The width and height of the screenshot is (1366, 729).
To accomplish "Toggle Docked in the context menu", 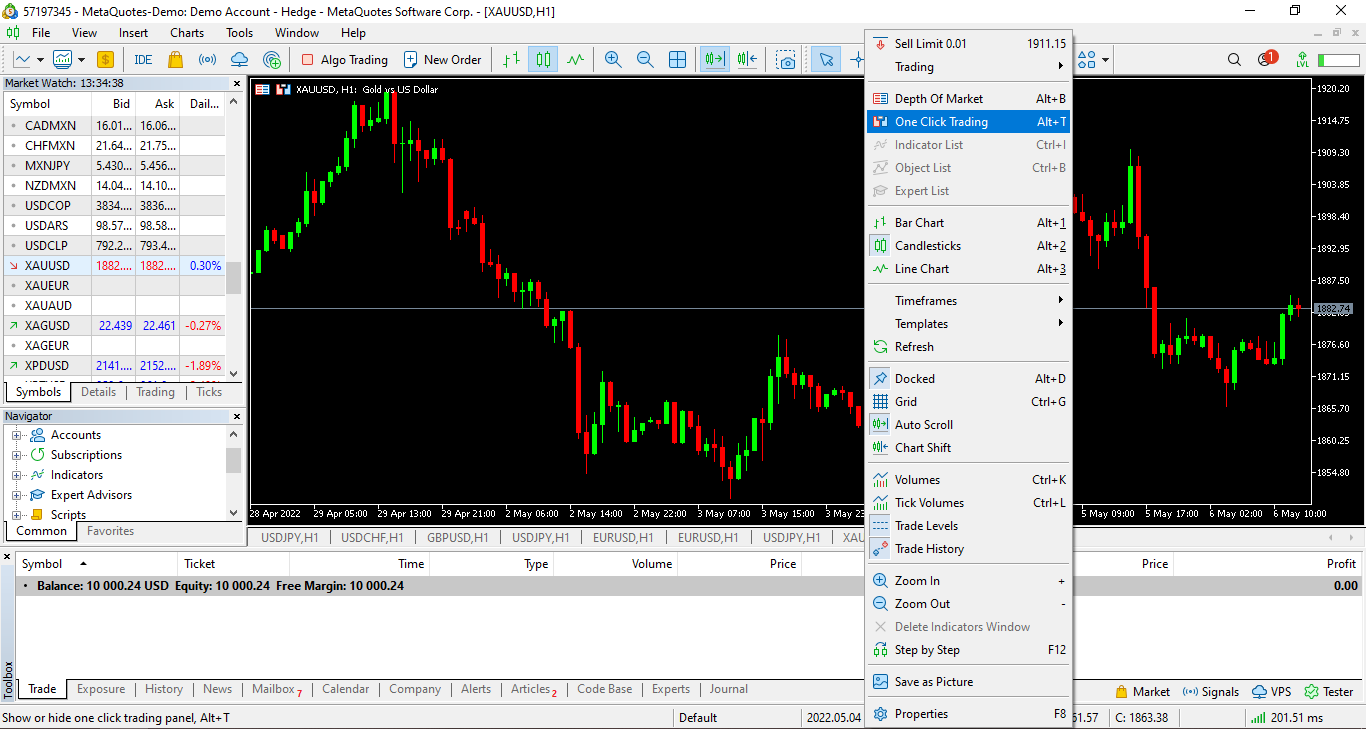I will tap(968, 379).
